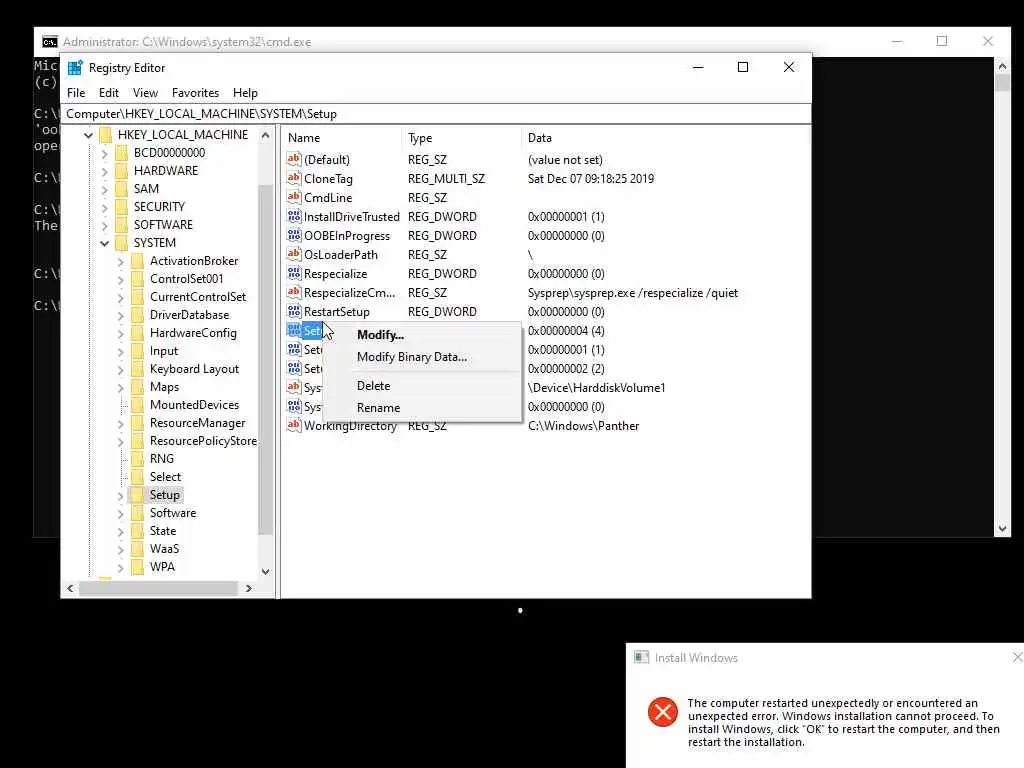Click the SYSTEM folder icon

click(121, 243)
